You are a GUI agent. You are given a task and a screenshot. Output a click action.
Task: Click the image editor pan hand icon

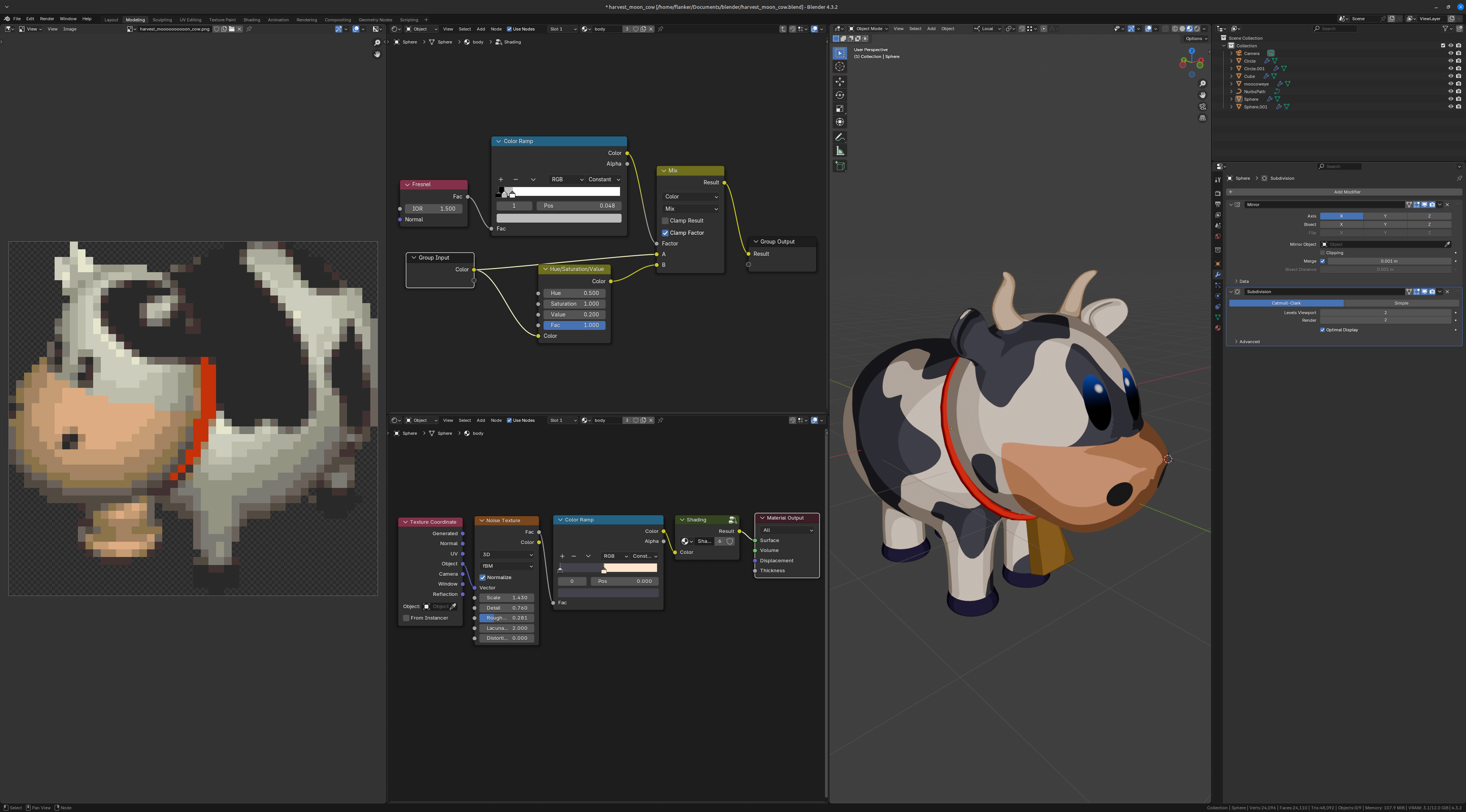point(377,54)
